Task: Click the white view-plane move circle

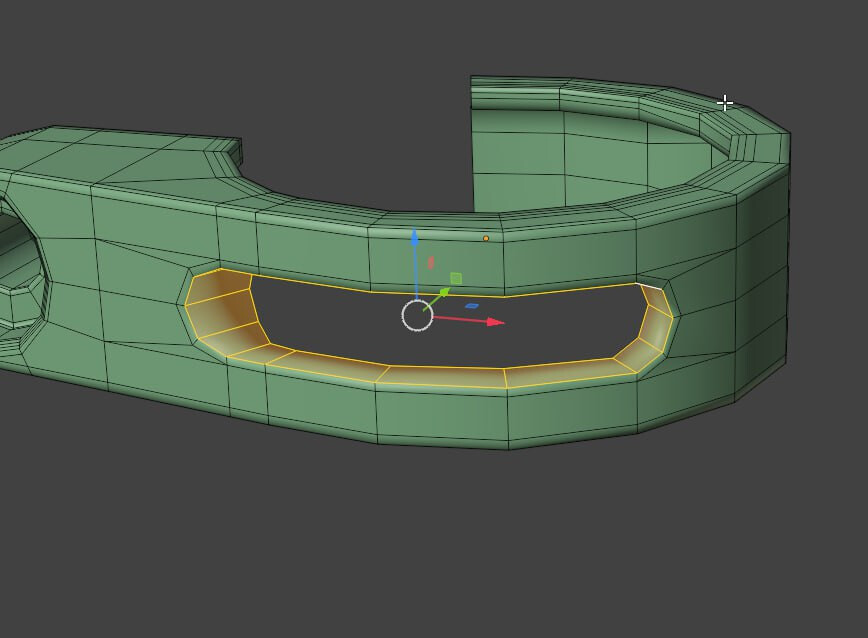Action: [x=417, y=315]
